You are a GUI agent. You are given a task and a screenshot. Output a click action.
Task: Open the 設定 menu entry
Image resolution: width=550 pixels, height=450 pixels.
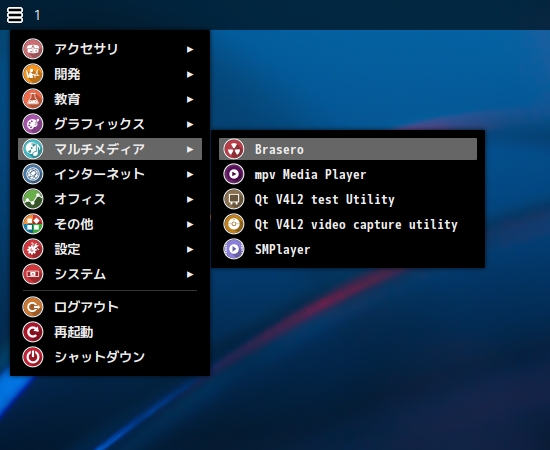(x=110, y=249)
